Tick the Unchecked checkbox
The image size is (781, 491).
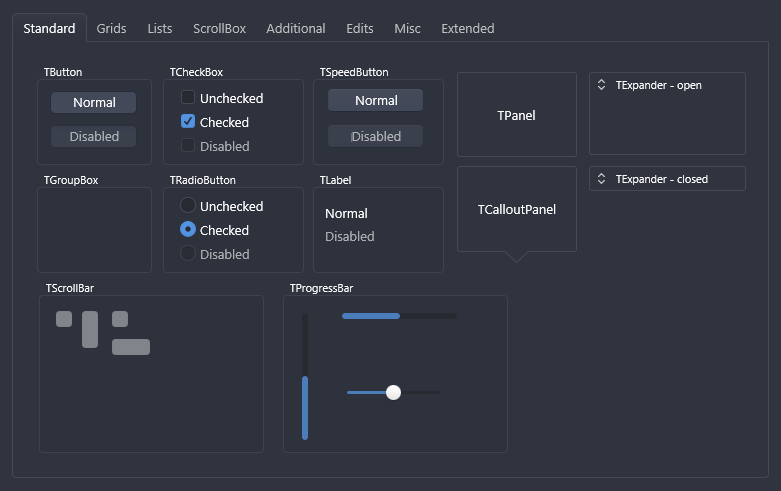click(x=188, y=97)
